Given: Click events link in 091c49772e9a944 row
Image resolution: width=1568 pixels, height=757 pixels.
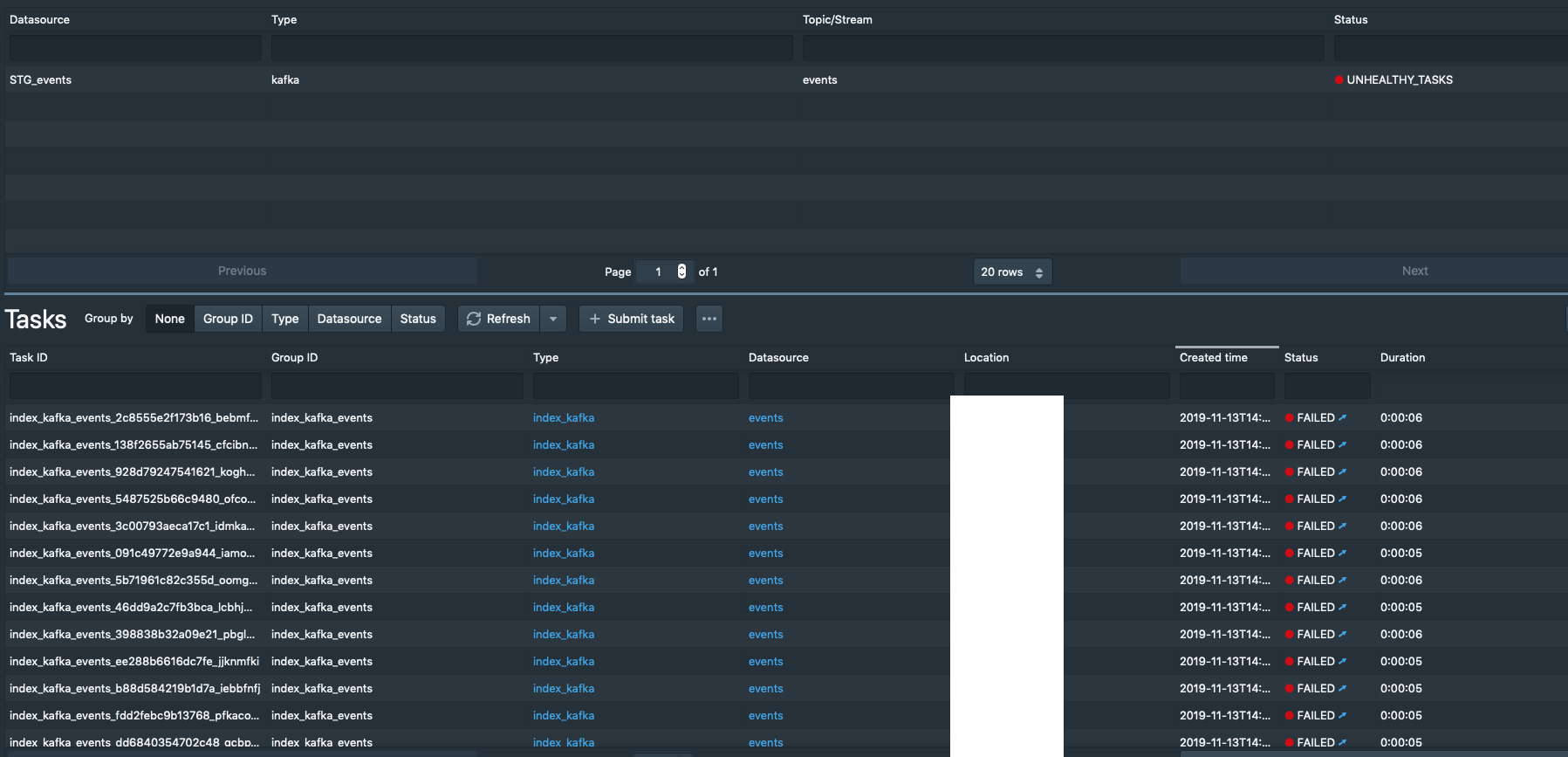Looking at the screenshot, I should click(765, 553).
